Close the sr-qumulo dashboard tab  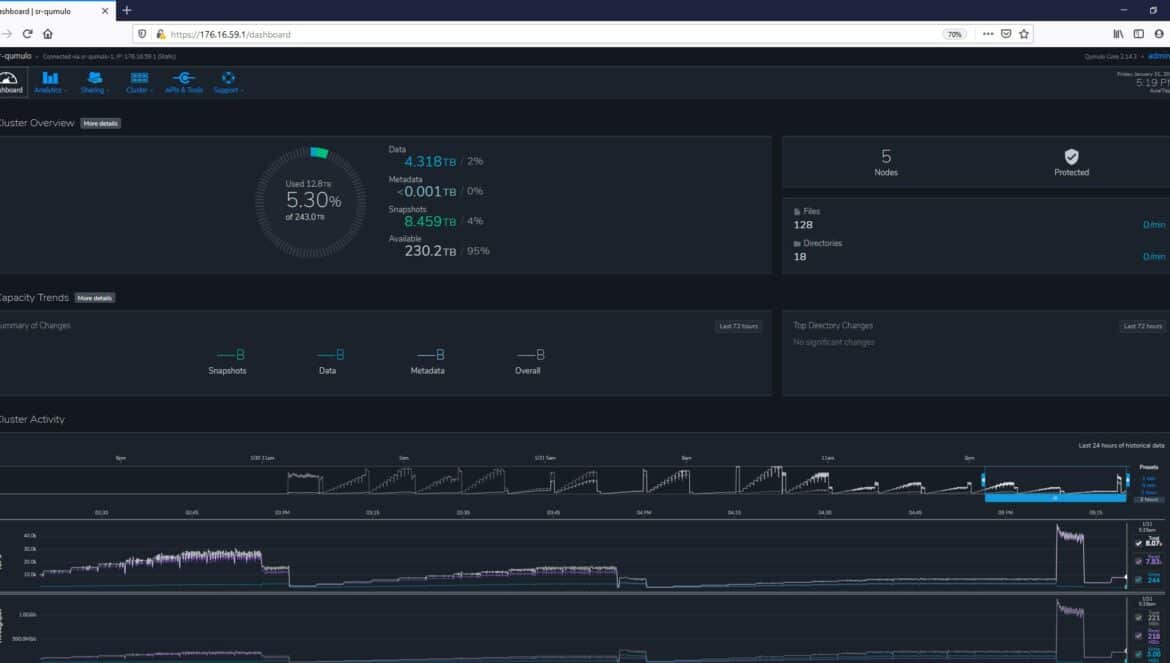(x=104, y=11)
